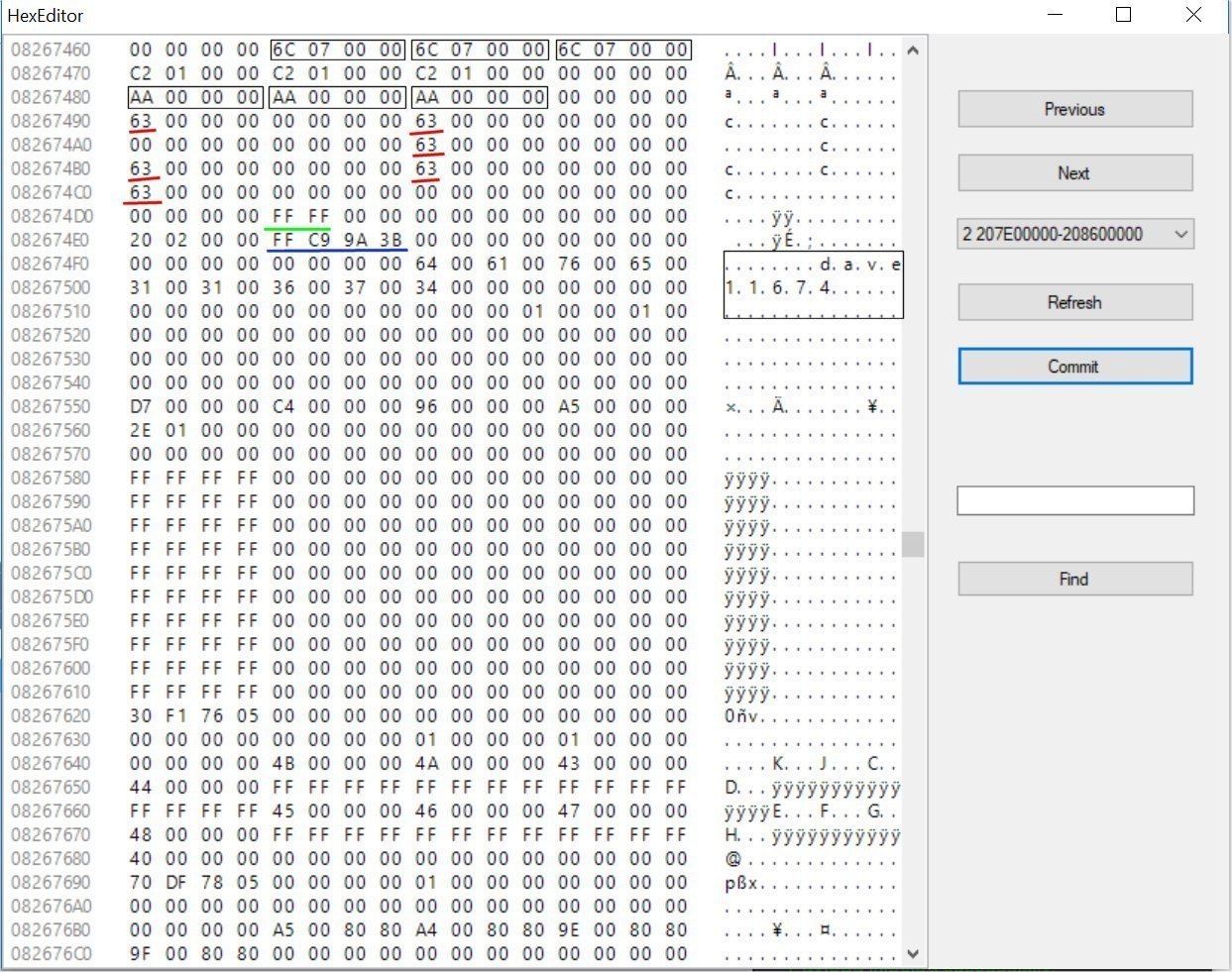
Task: Click the hex view scroll down arrow
Action: 913,953
